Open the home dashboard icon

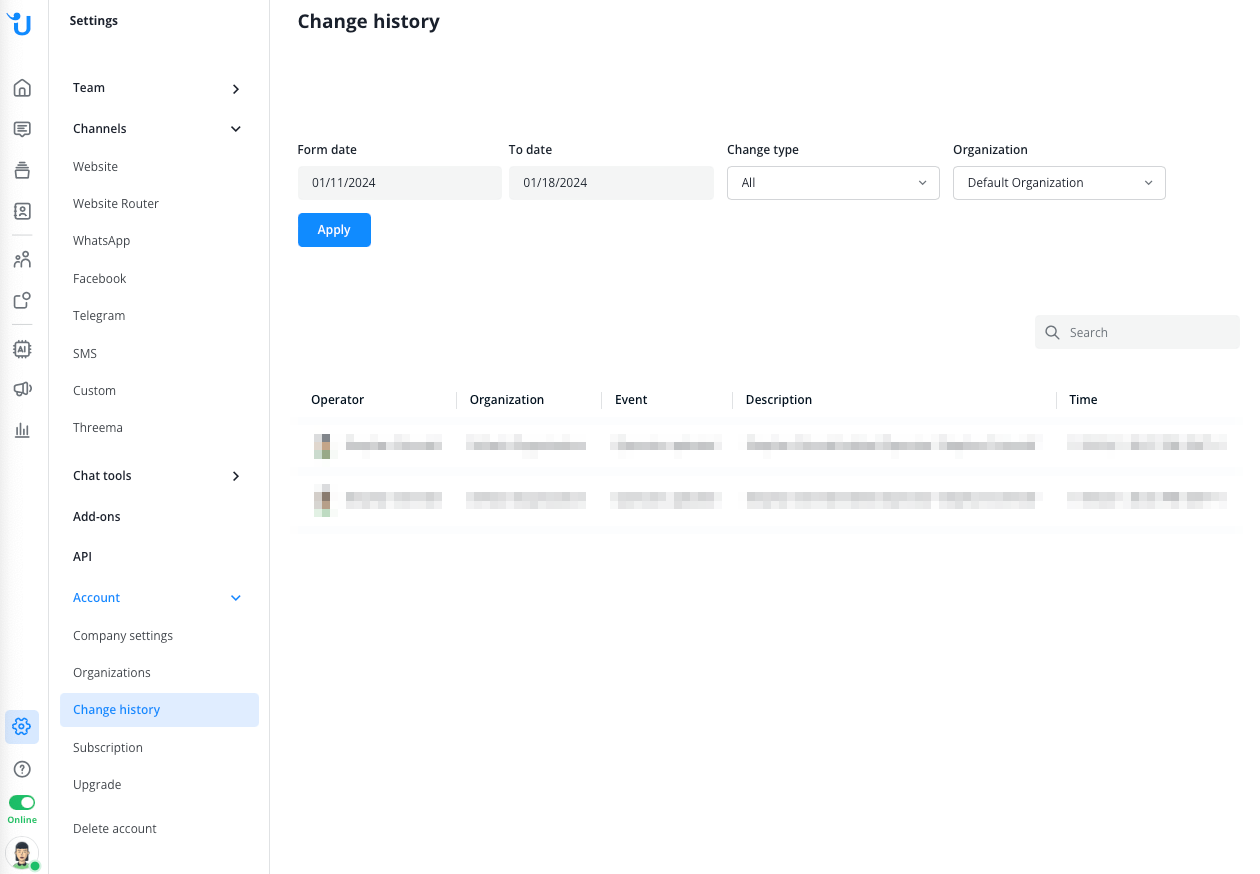tap(22, 88)
